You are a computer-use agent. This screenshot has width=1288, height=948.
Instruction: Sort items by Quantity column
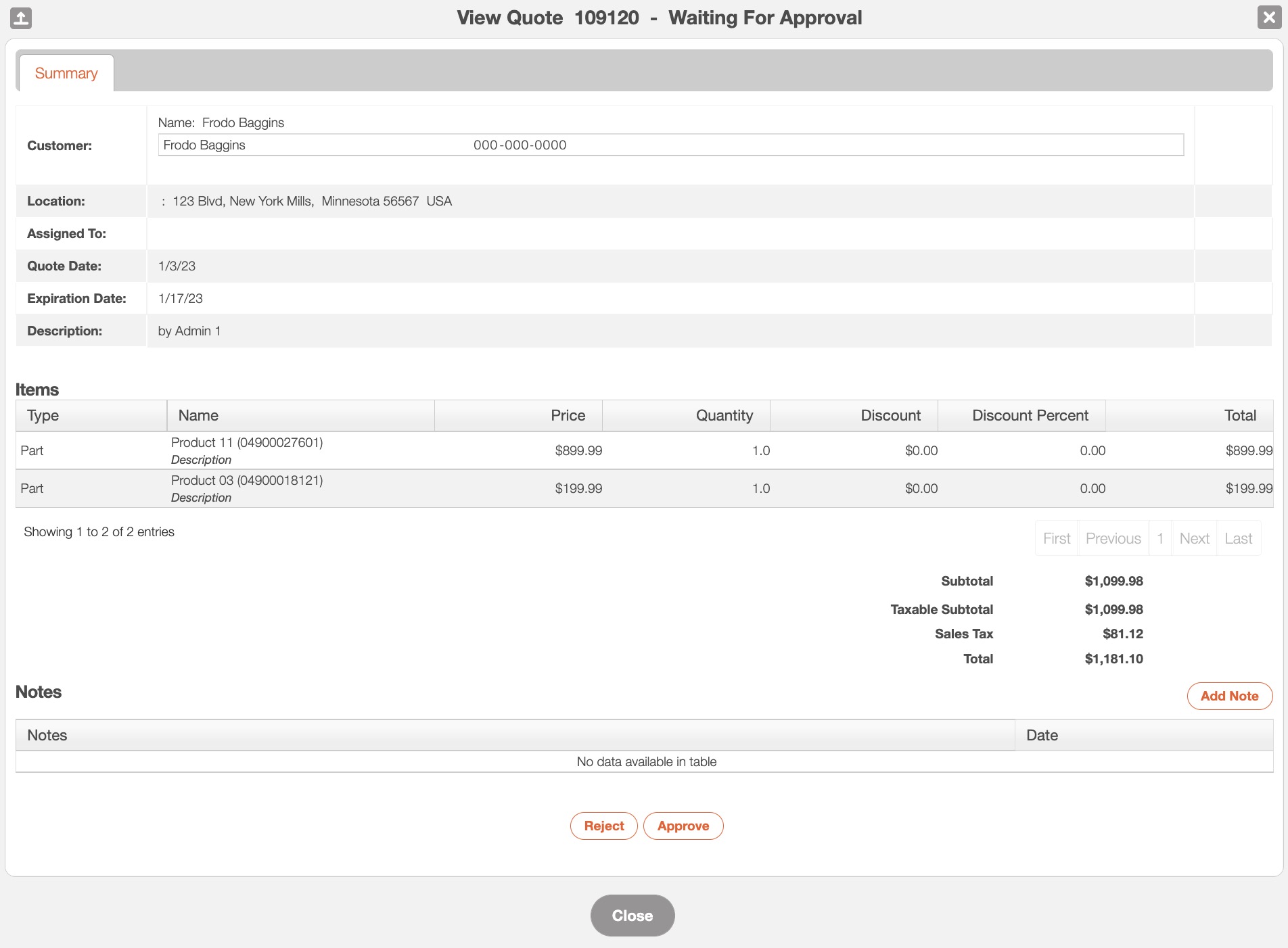click(x=686, y=415)
